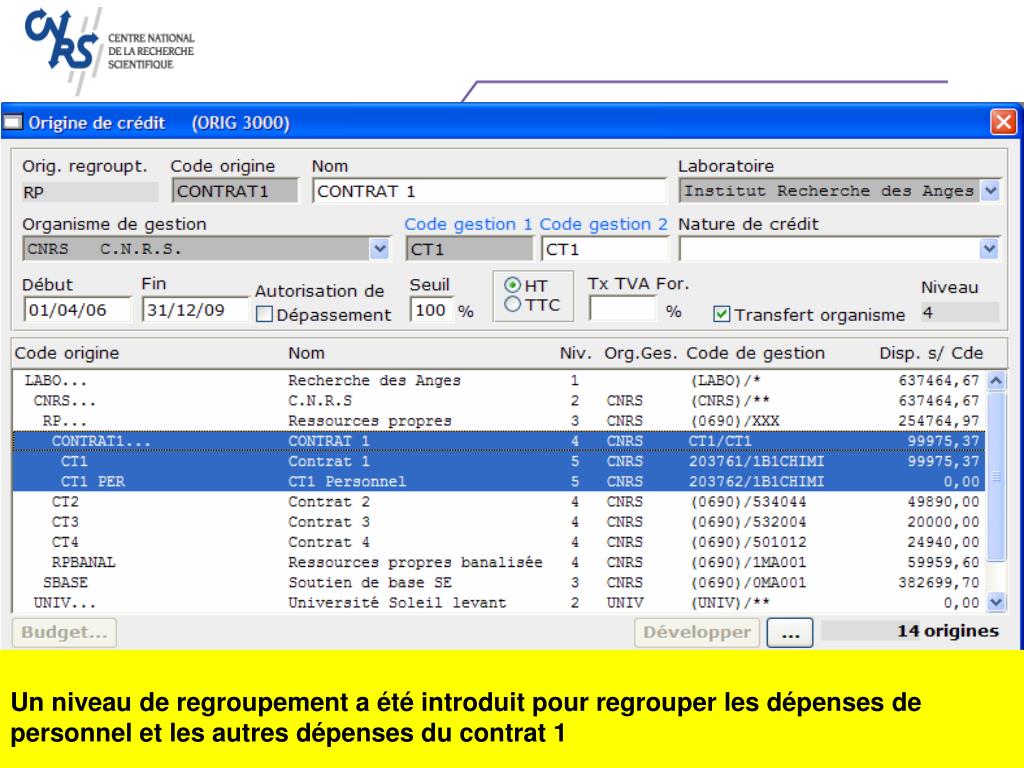1024x768 pixels.
Task: Open the Laboratoire dropdown
Action: pyautogui.click(x=991, y=191)
